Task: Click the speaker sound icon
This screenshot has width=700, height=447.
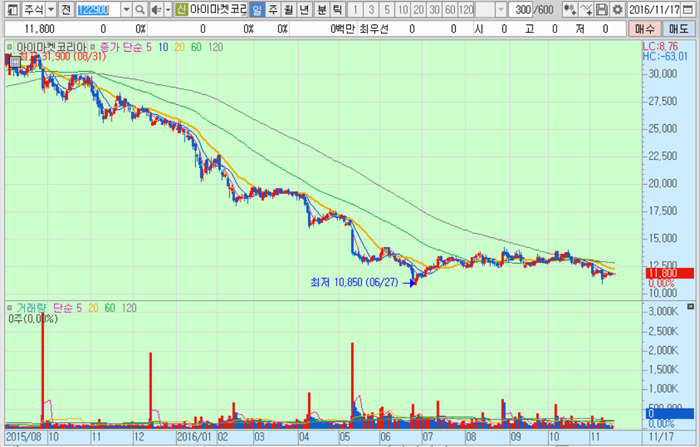Action: (x=154, y=9)
